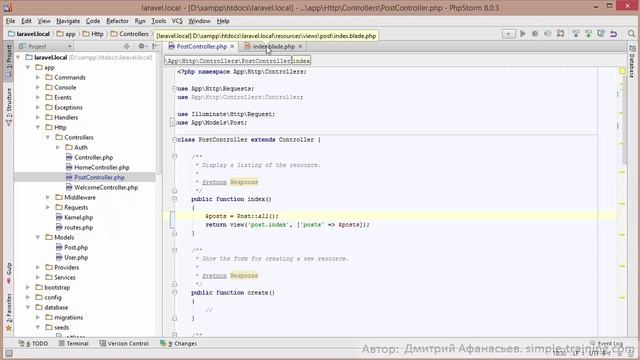640x360 pixels.
Task: Click the index breadcrumb in the editor path
Action: tap(301, 61)
